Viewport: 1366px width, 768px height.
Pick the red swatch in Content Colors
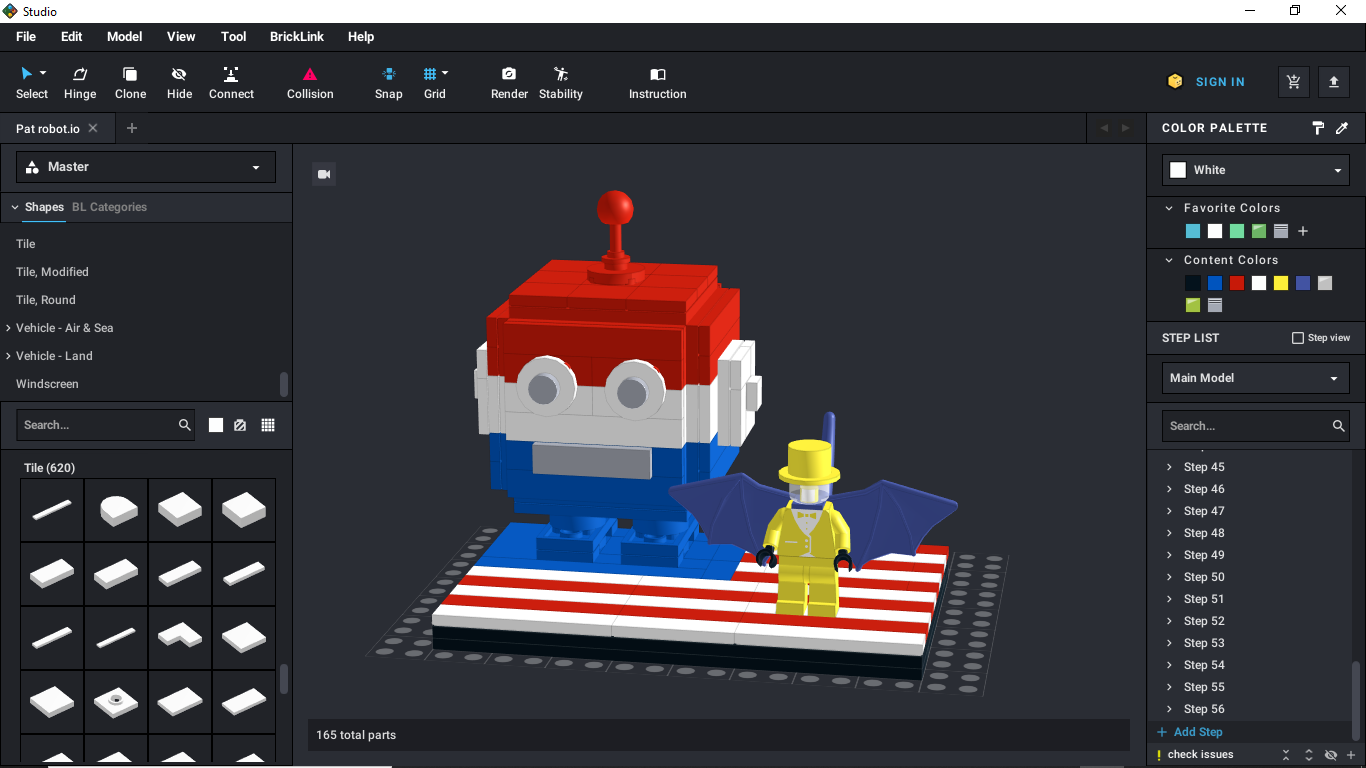coord(1237,283)
